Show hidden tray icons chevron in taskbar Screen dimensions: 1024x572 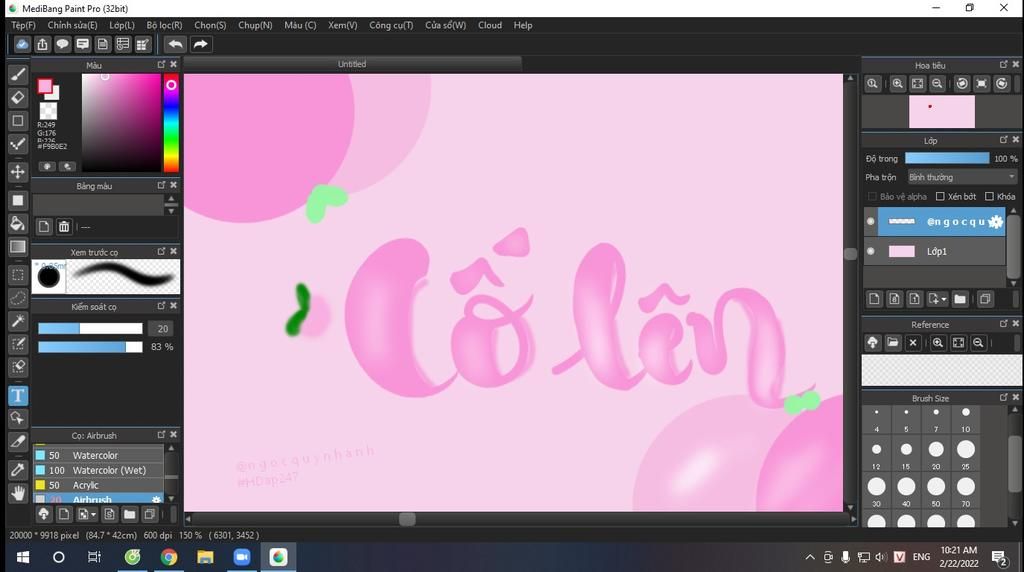pos(810,557)
